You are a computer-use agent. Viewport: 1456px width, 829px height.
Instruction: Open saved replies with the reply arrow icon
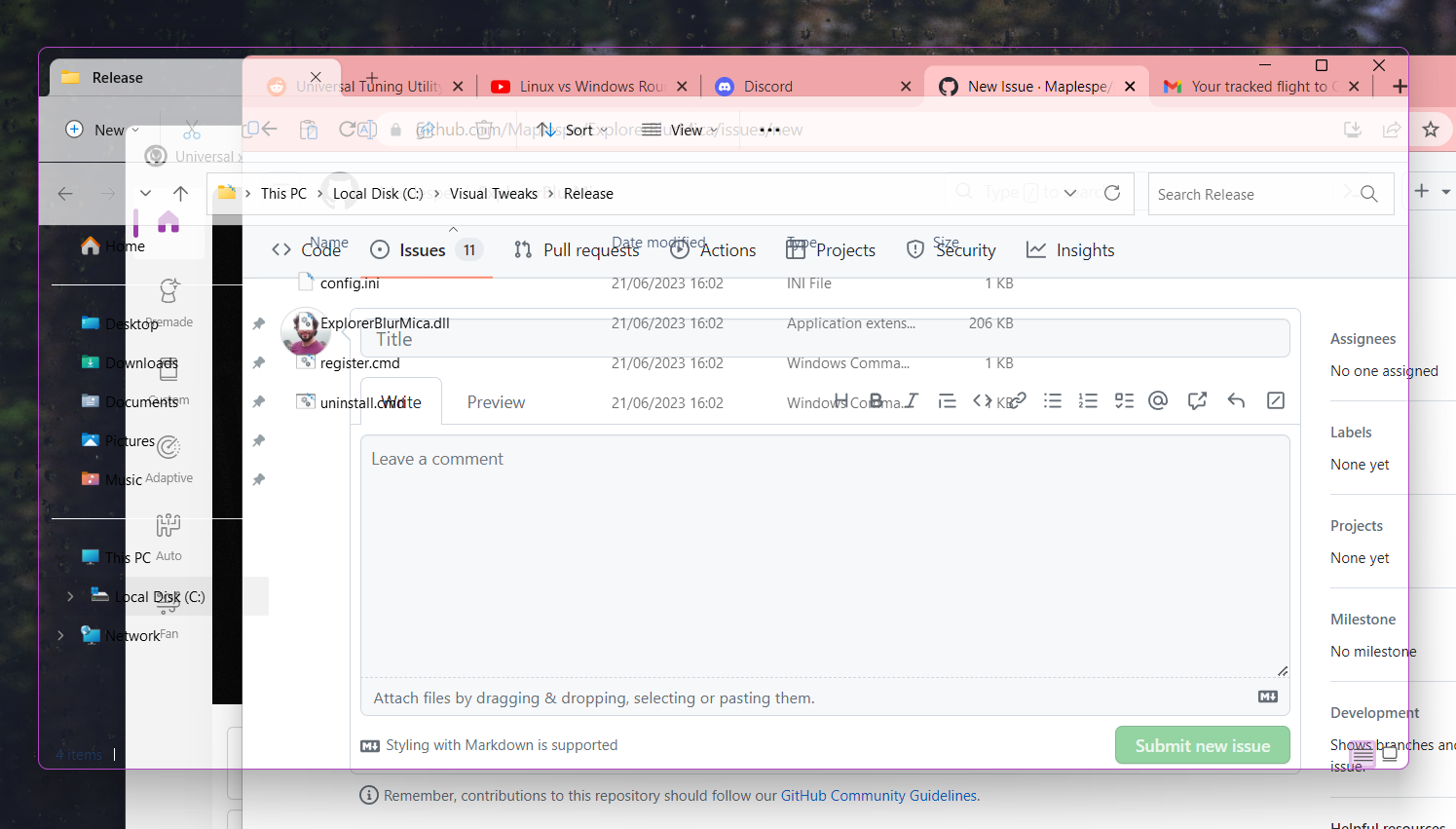(x=1236, y=399)
